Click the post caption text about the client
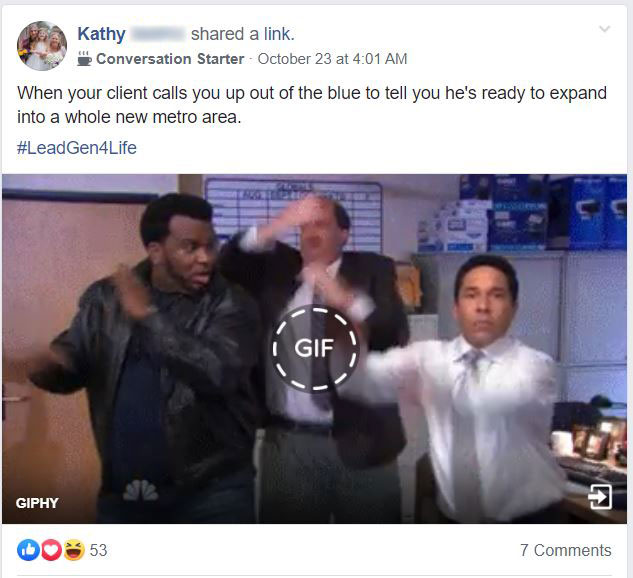 point(312,105)
